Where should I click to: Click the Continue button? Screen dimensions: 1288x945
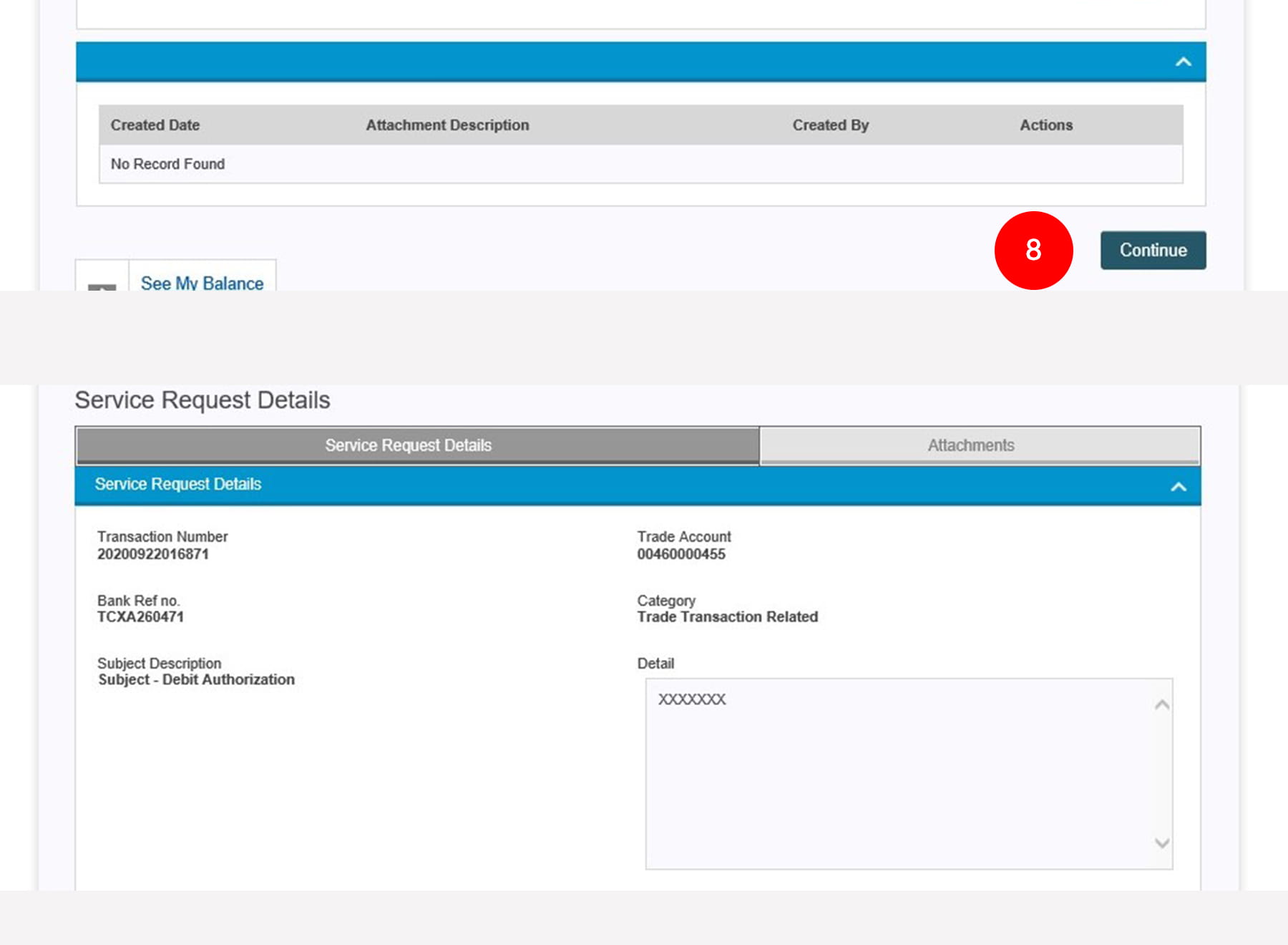1152,251
